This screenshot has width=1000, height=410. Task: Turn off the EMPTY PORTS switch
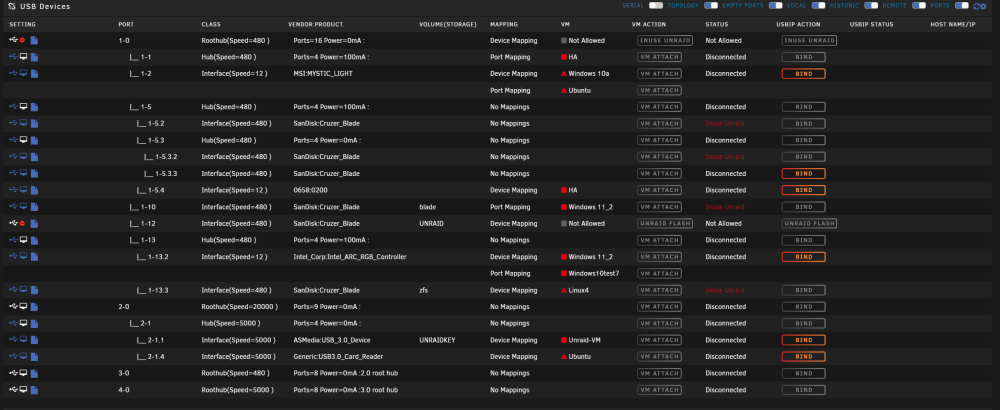tap(776, 6)
